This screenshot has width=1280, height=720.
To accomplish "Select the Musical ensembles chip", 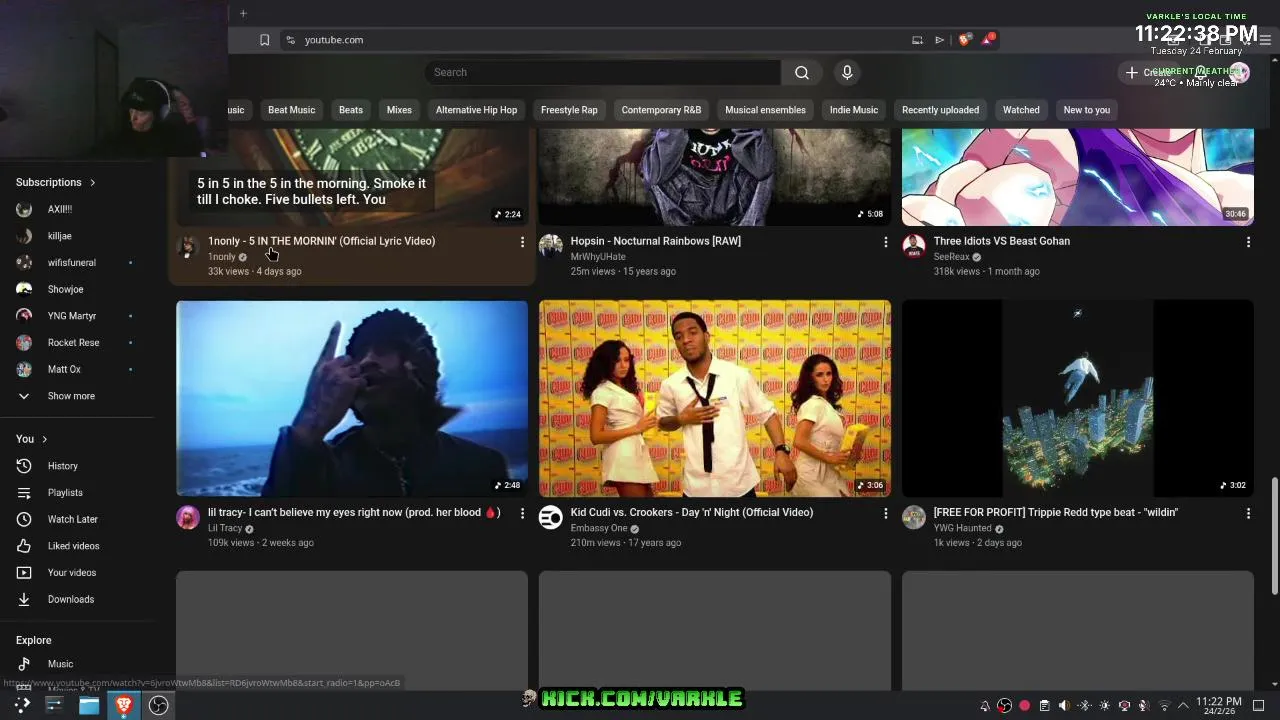I will tap(765, 110).
